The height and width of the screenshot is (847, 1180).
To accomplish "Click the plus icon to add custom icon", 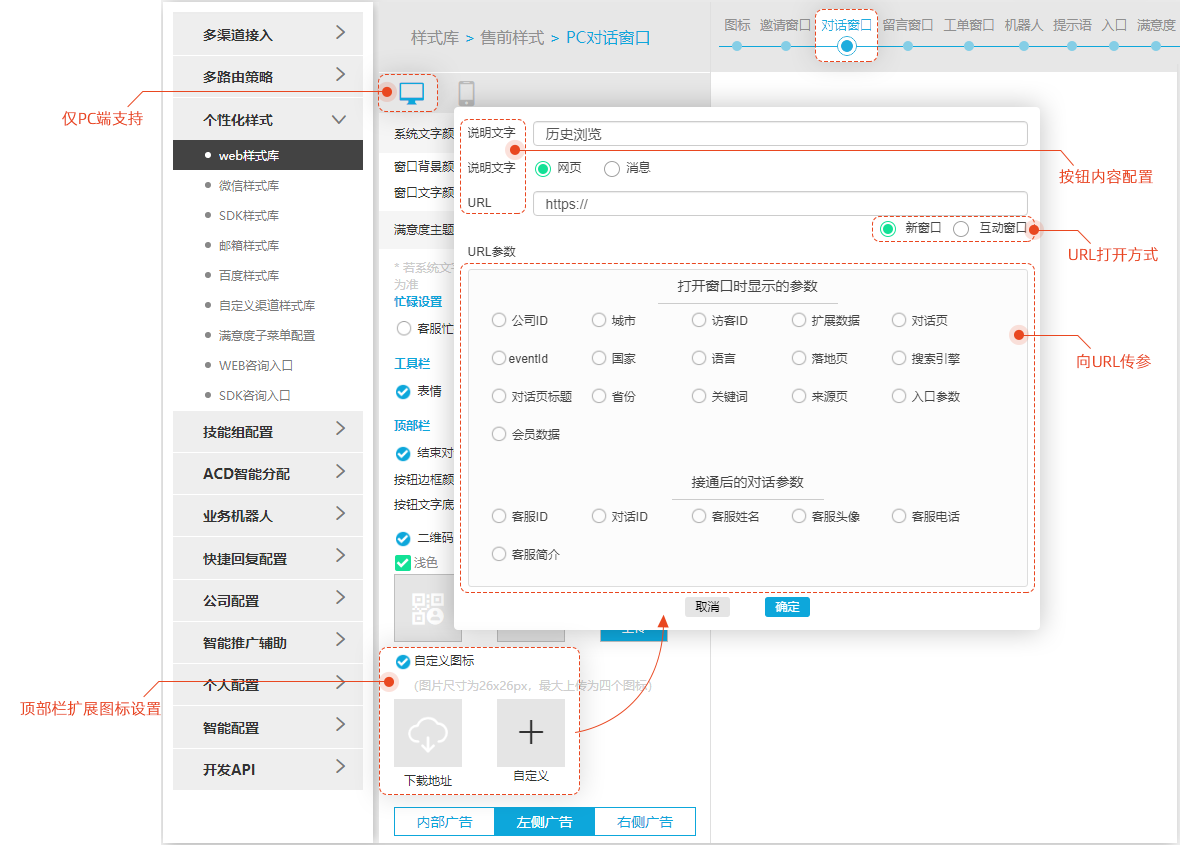I will coord(531,733).
